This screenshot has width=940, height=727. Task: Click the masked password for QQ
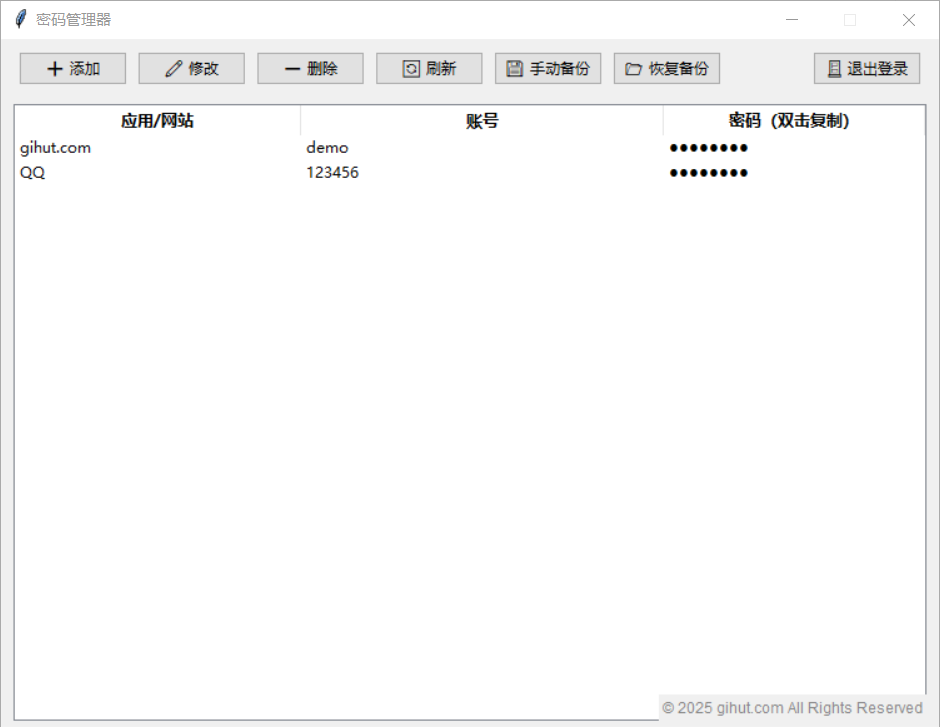click(x=708, y=173)
